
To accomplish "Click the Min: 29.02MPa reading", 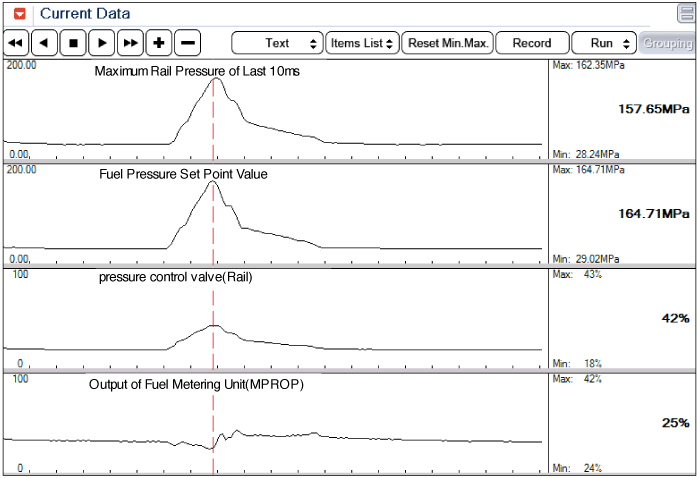I will pos(586,259).
